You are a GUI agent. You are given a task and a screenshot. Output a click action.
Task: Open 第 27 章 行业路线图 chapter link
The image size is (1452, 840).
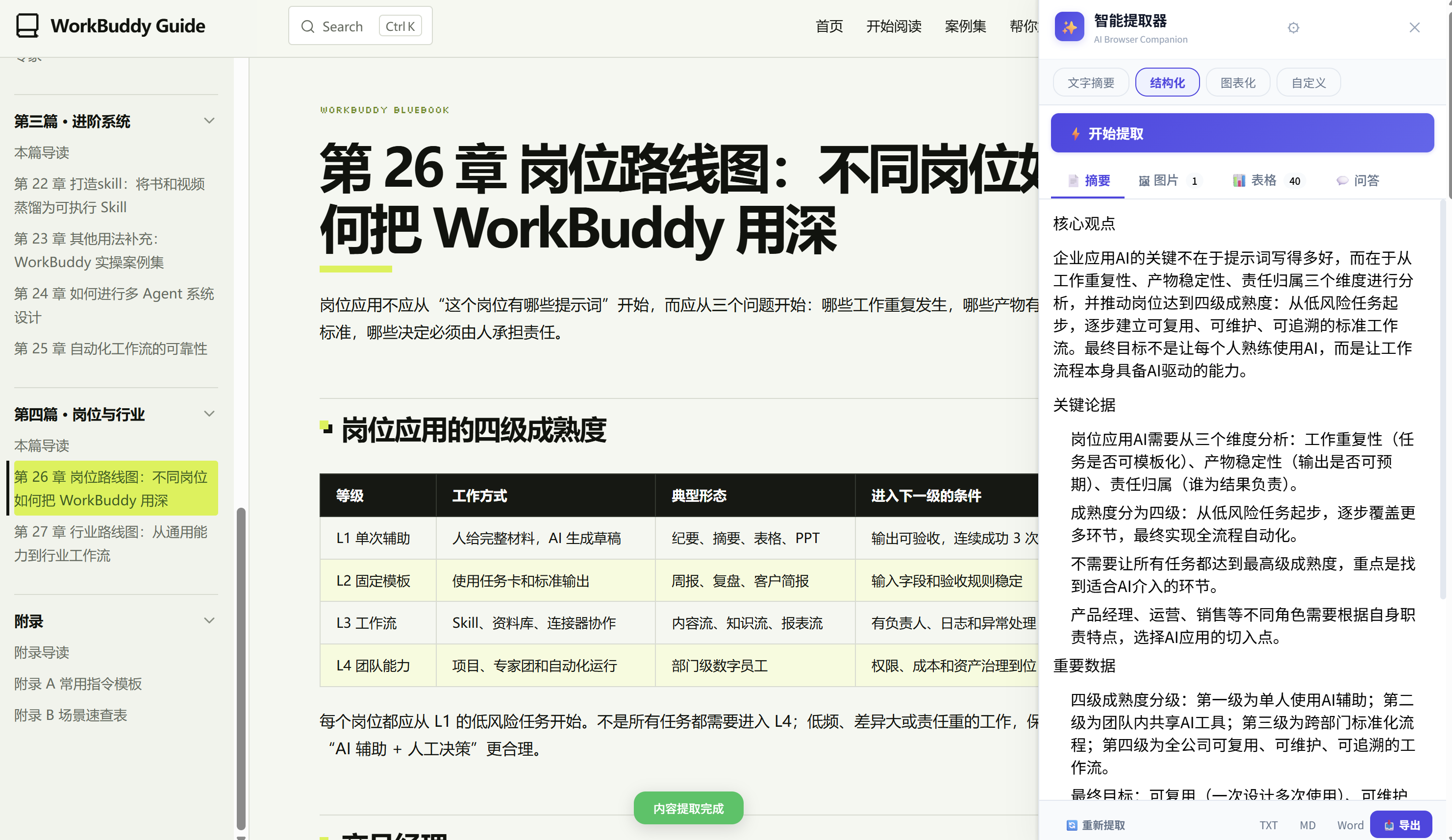[x=111, y=544]
